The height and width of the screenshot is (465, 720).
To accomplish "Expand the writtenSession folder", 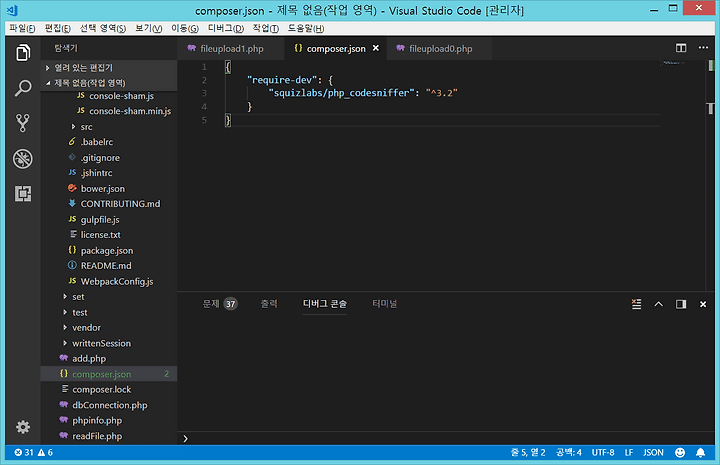I will point(109,343).
